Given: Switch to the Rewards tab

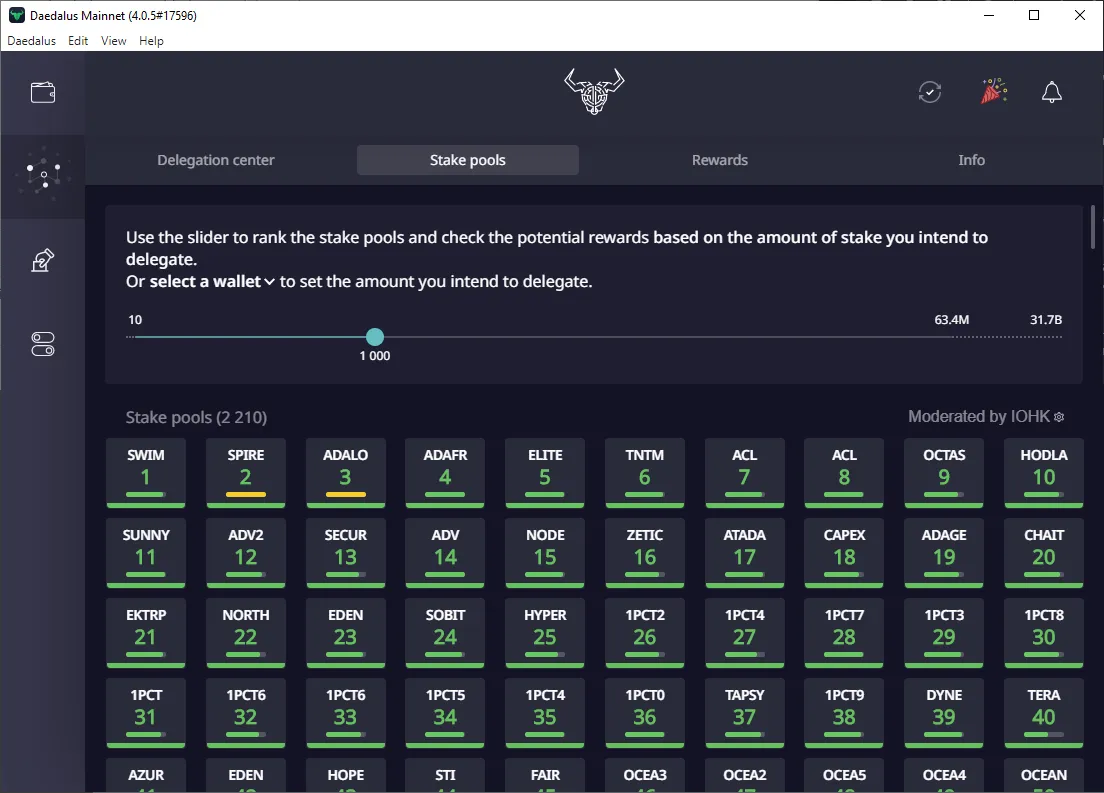Looking at the screenshot, I should [720, 160].
